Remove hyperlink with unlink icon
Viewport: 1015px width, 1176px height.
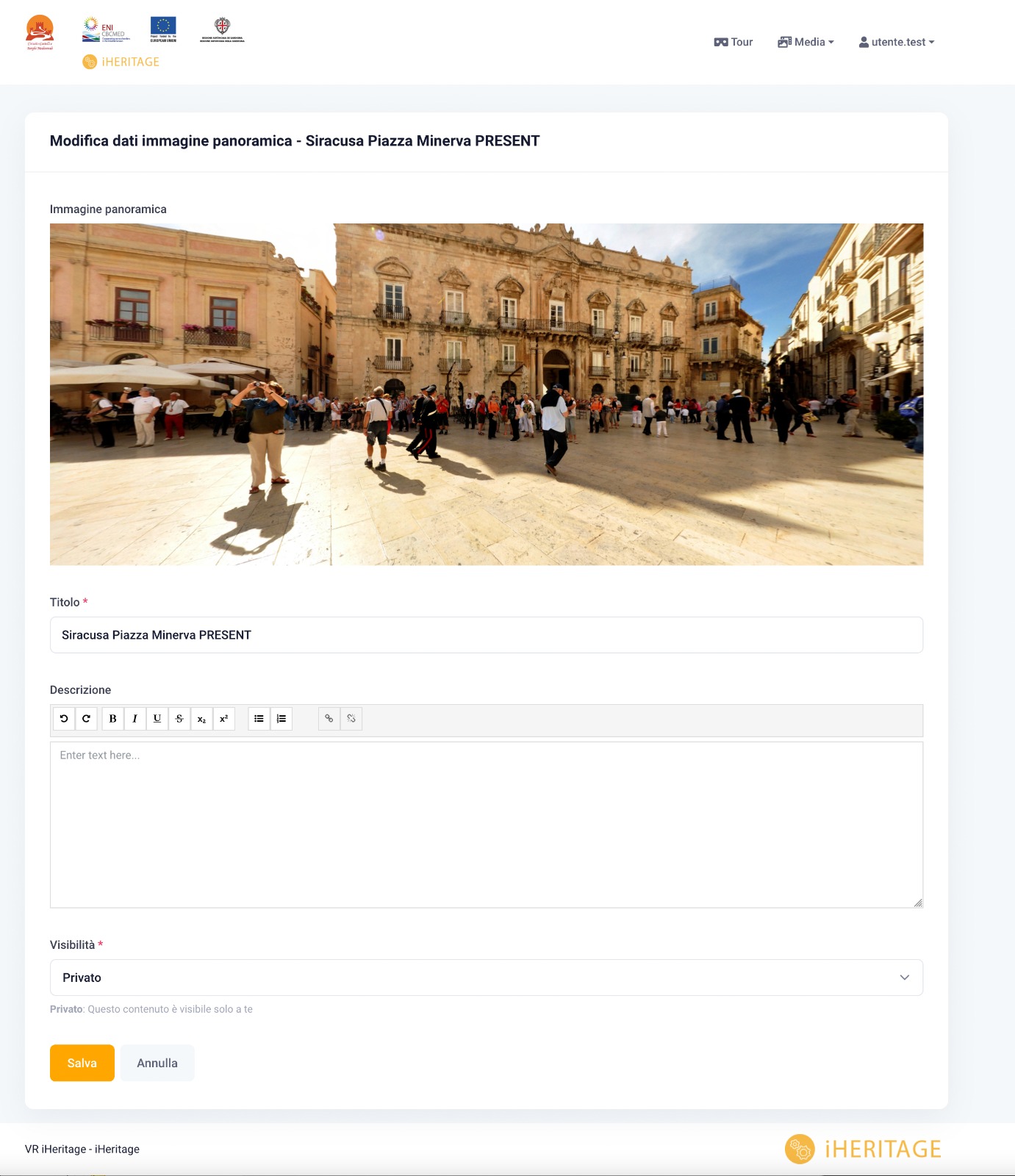pyautogui.click(x=351, y=719)
